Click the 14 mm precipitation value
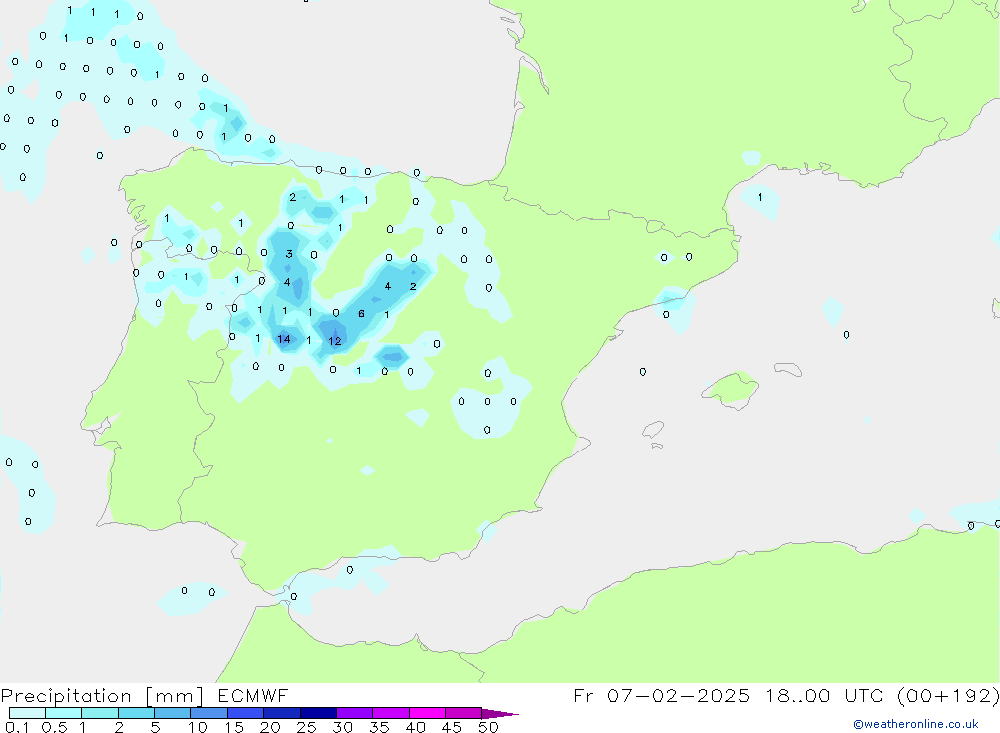 point(284,339)
